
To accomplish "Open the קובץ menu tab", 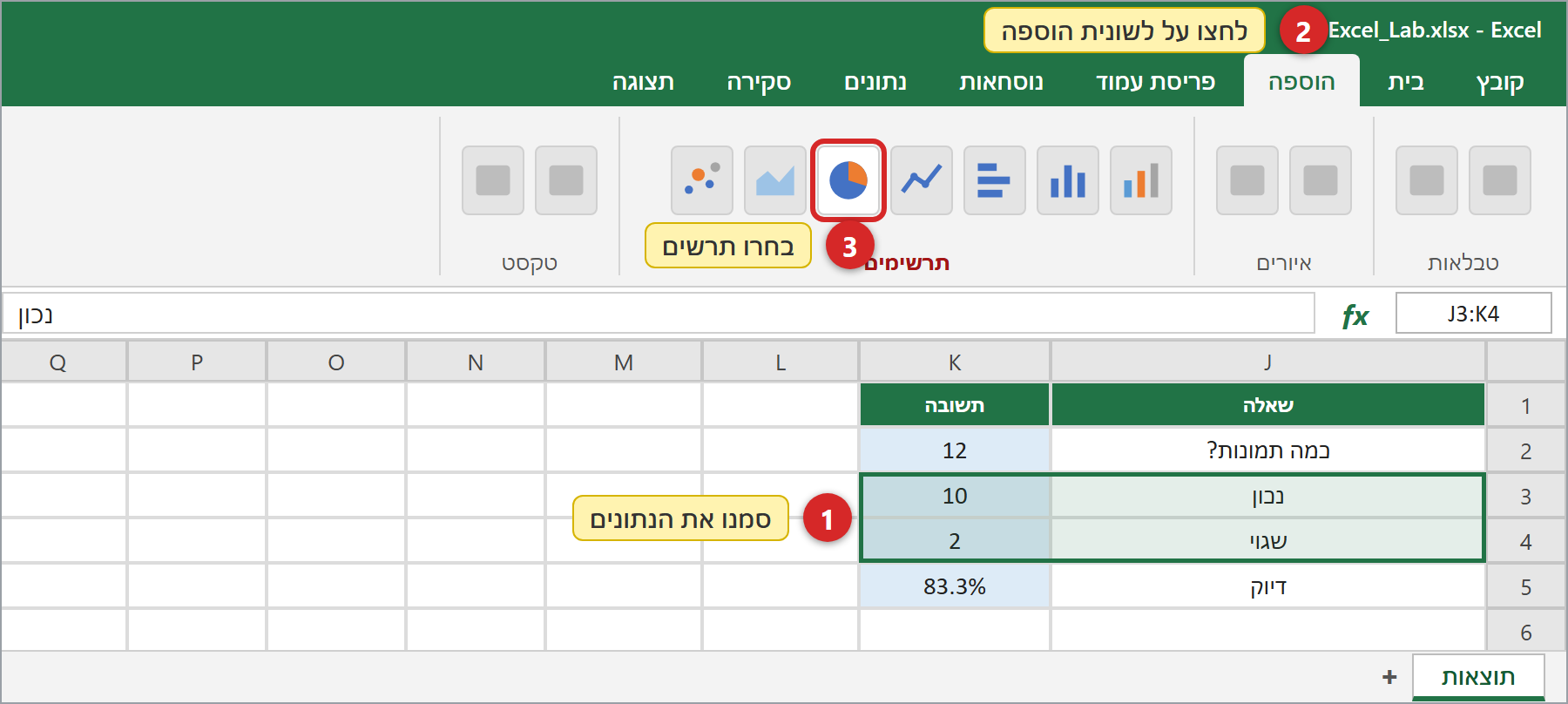I will pos(1500,82).
